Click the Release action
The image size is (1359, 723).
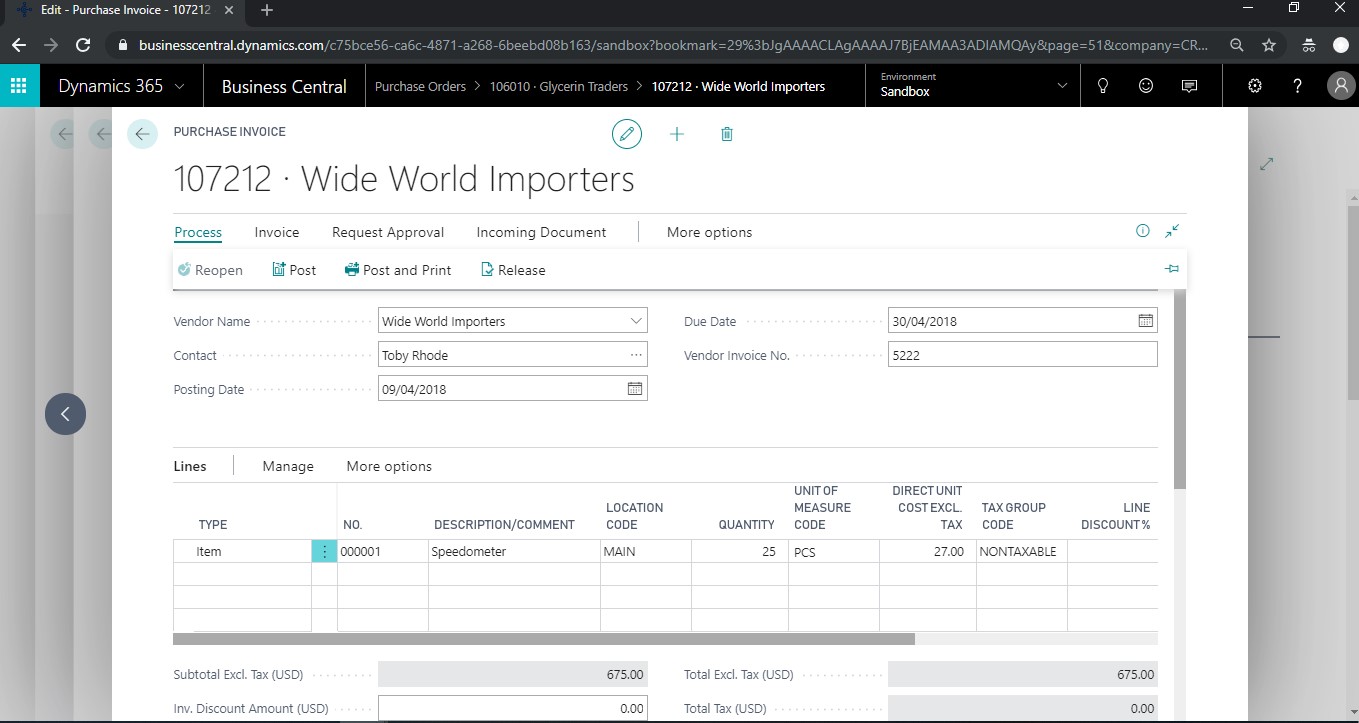point(513,270)
